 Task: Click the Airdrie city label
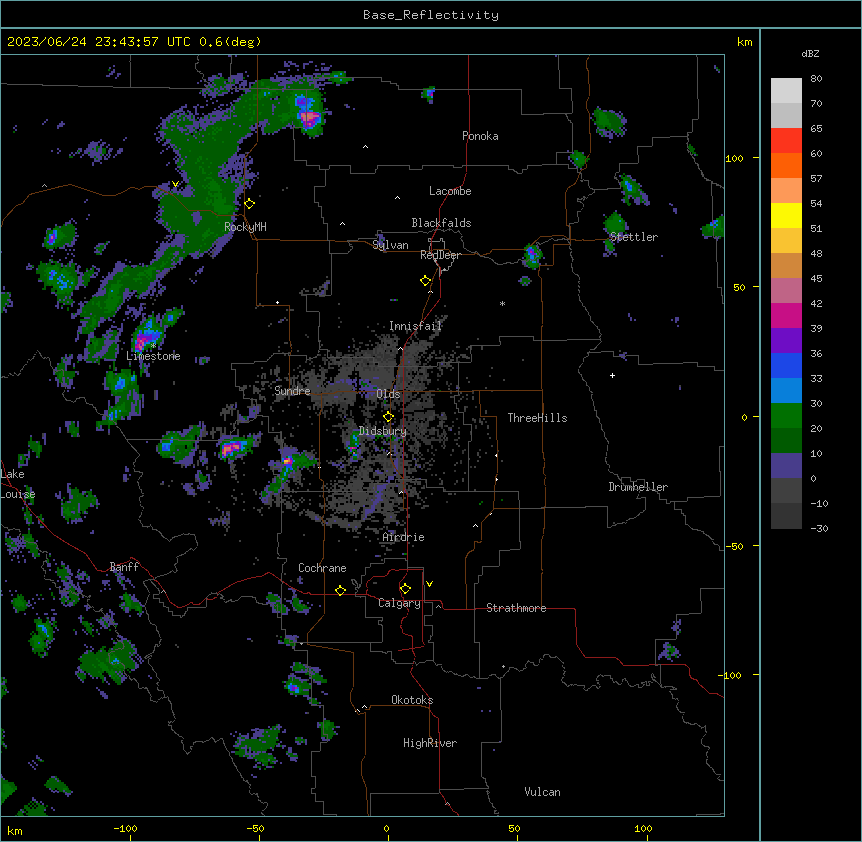403,537
